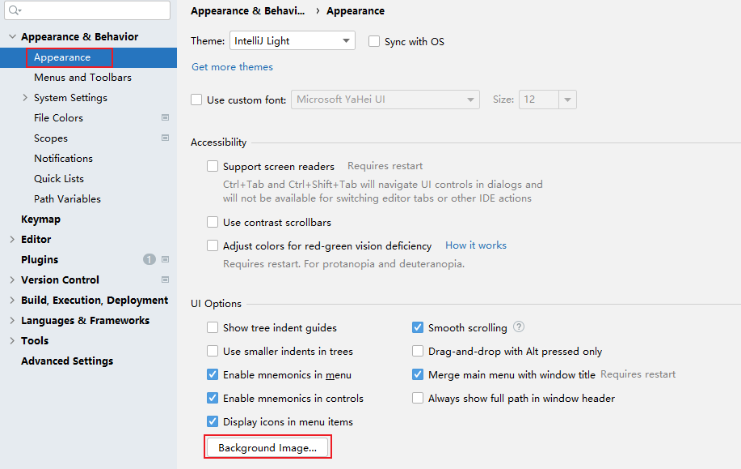The image size is (741, 469).
Task: Click the project-level icon beside Scopes
Action: tap(165, 138)
